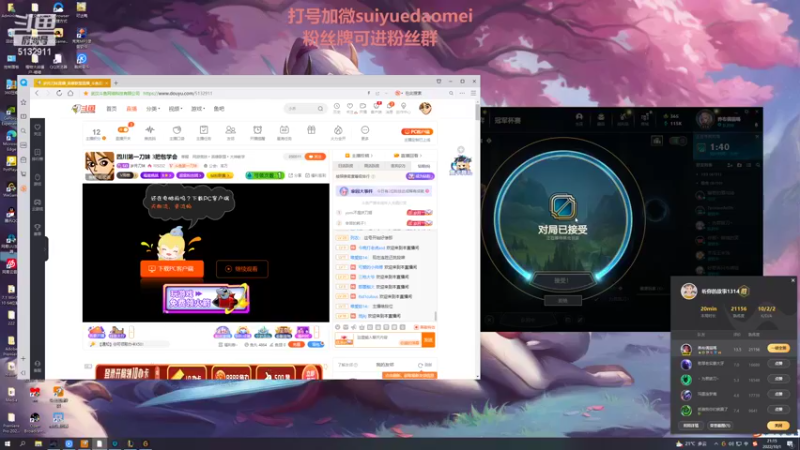Open watch history clock icon
The image size is (800, 450).
337,108
